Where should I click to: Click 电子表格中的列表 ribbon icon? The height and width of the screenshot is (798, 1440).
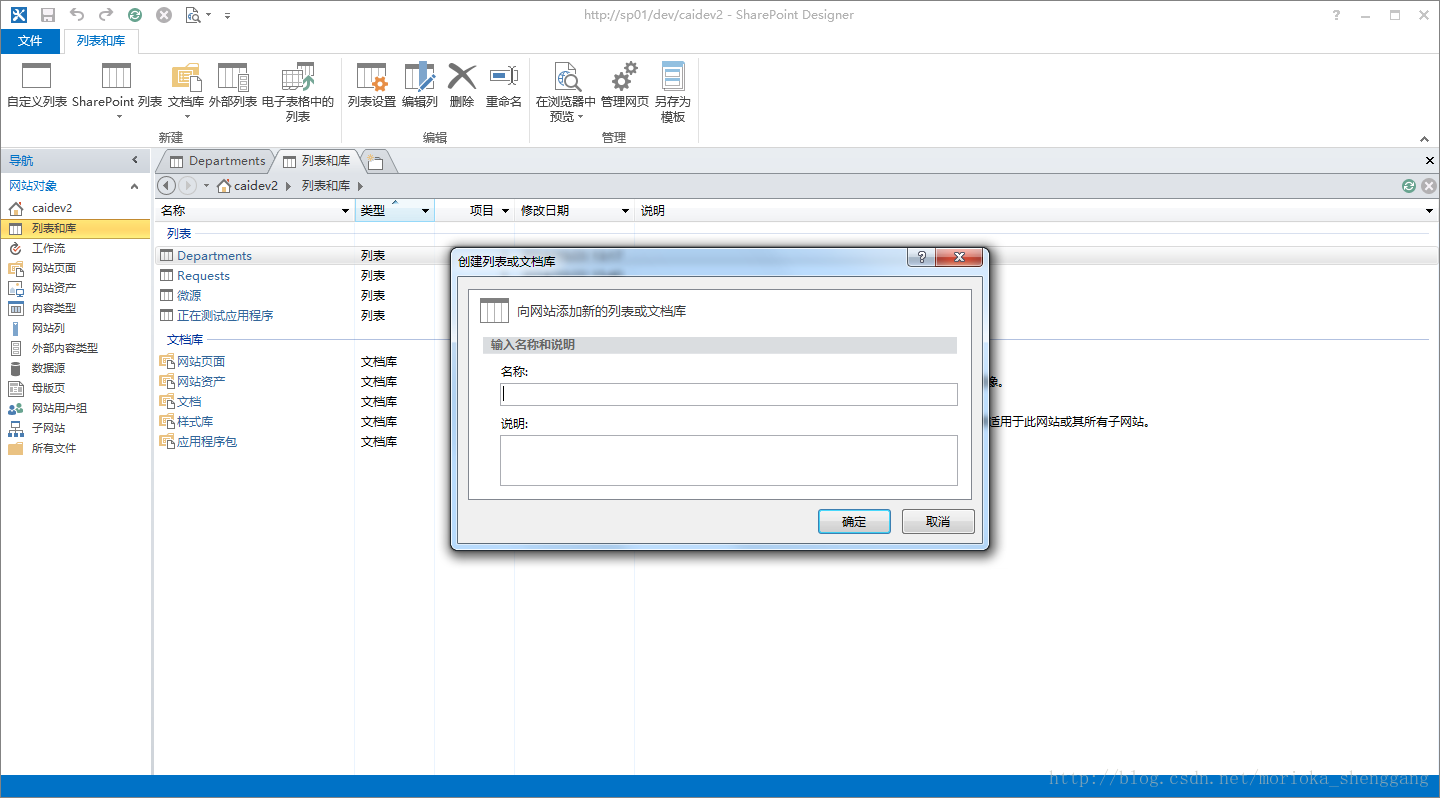pyautogui.click(x=298, y=76)
